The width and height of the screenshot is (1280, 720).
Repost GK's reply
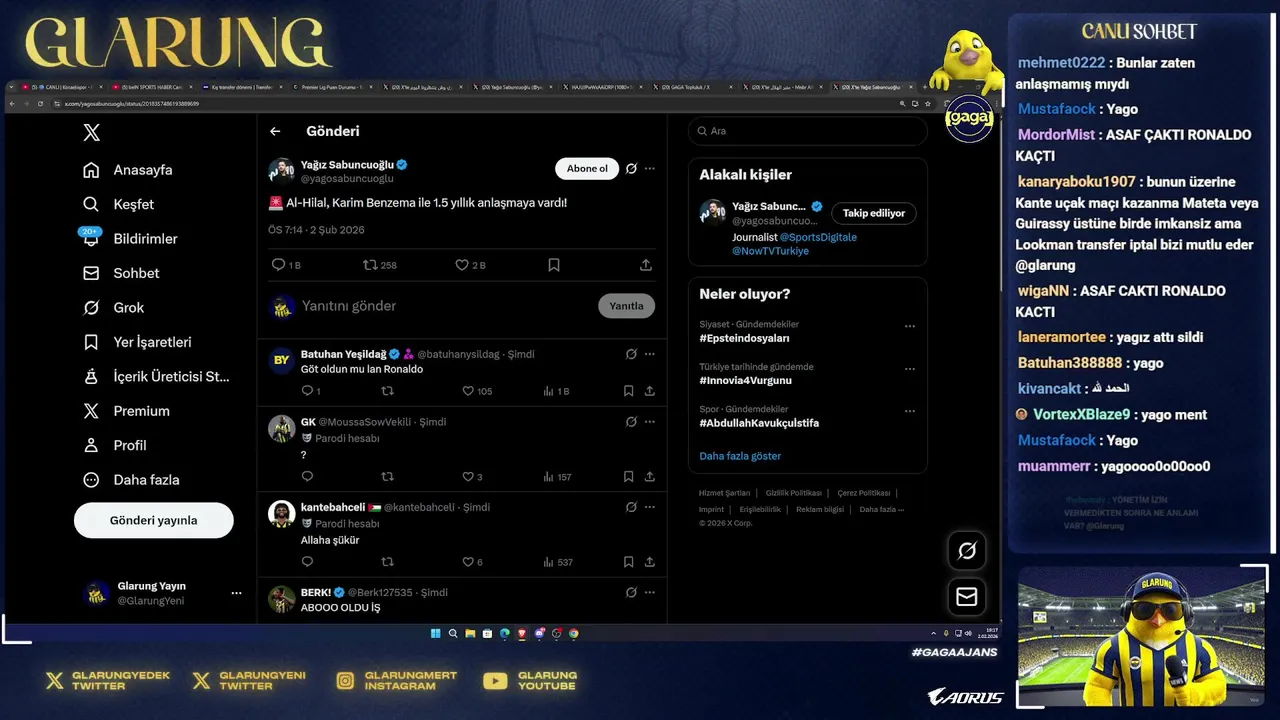click(x=387, y=477)
